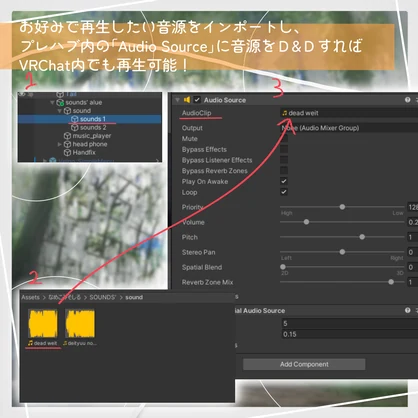The width and height of the screenshot is (418, 418).
Task: Select the dead weit audio thumbnail
Action: click(x=43, y=323)
